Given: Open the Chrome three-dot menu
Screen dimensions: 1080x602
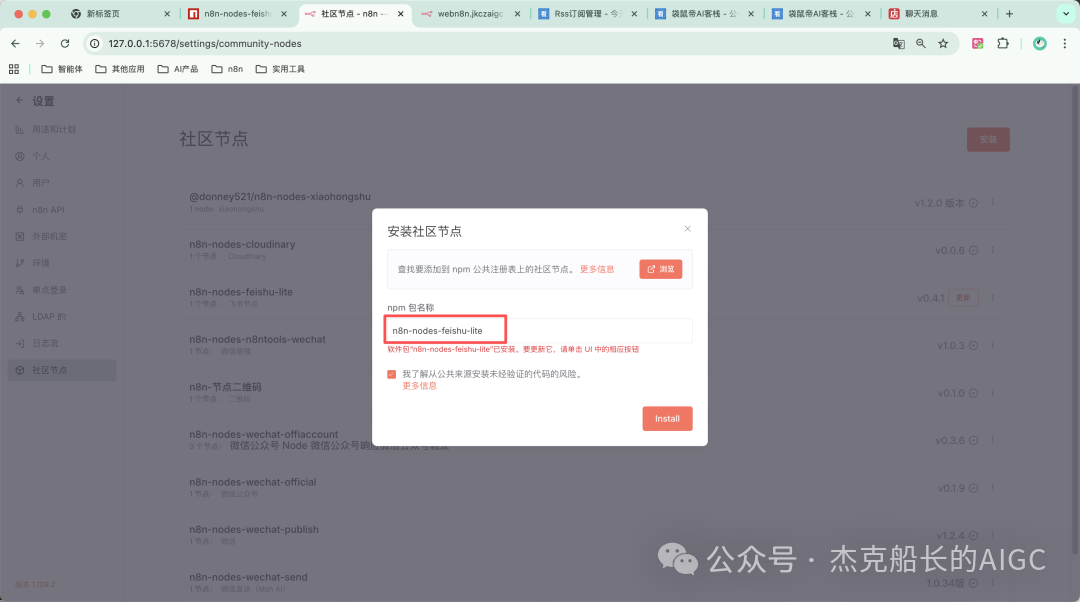Looking at the screenshot, I should tap(1064, 43).
